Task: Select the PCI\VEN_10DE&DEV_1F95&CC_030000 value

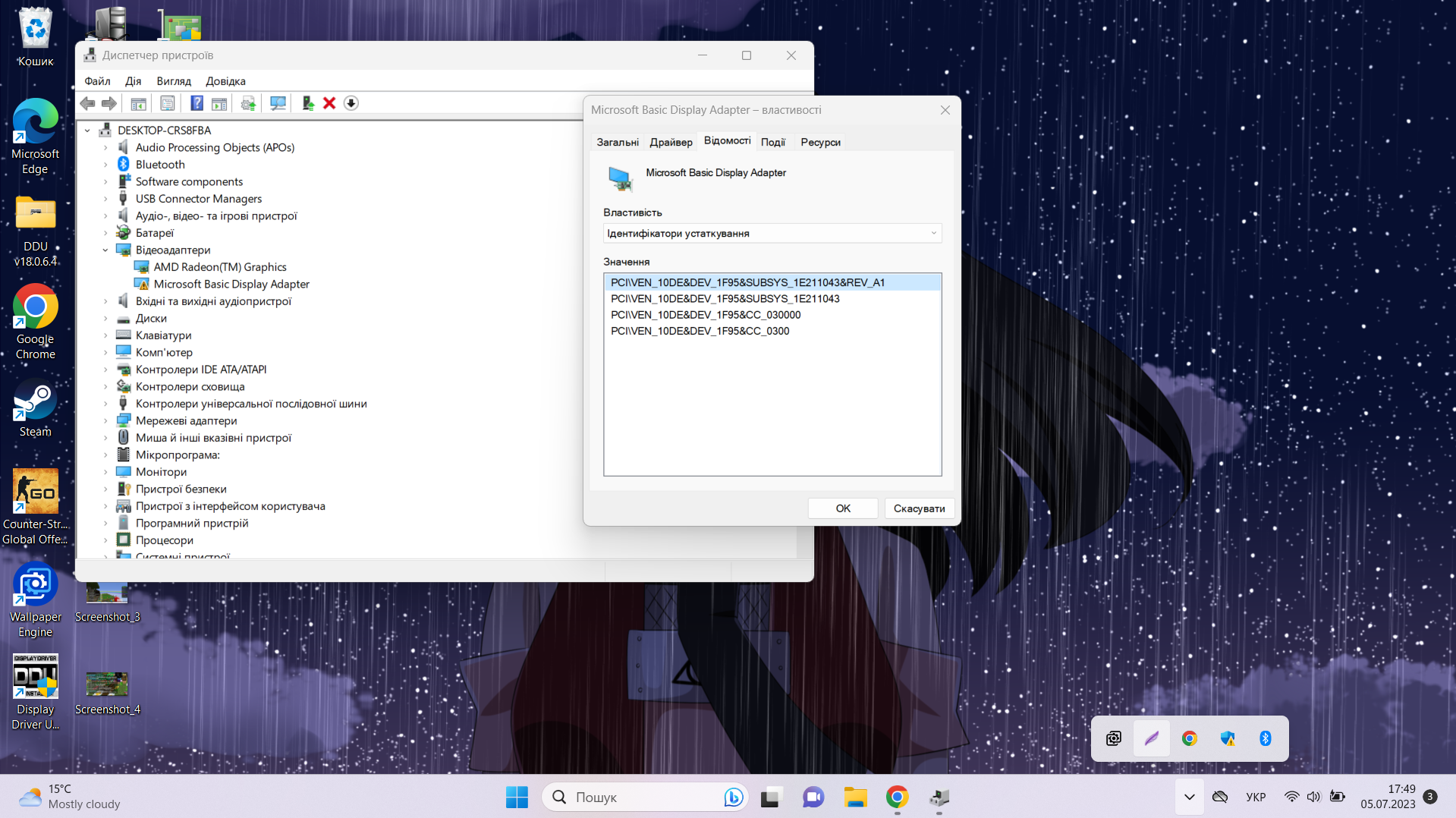Action: 706,315
